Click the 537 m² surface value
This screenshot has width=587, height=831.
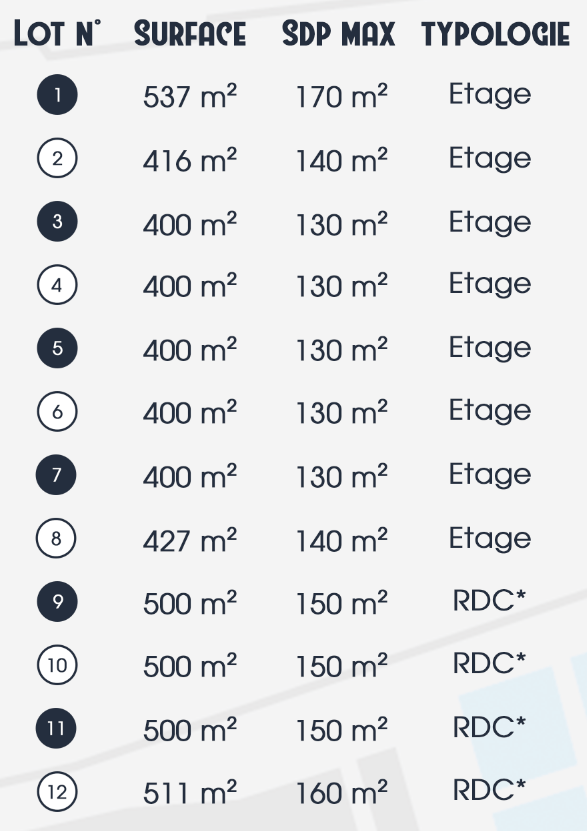pyautogui.click(x=190, y=96)
